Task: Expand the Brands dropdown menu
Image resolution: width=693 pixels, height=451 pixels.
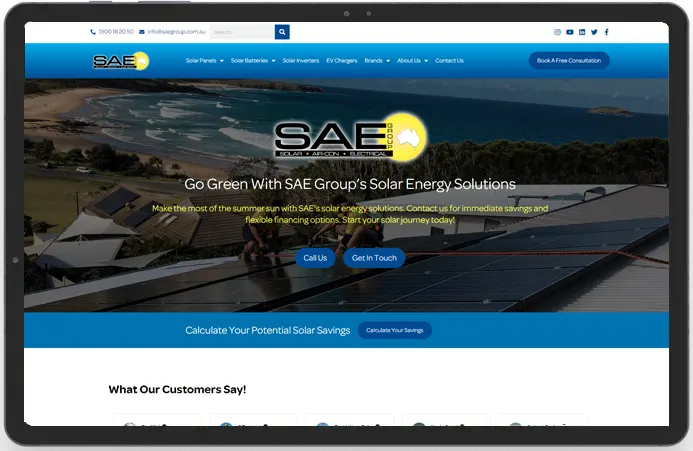Action: (377, 61)
